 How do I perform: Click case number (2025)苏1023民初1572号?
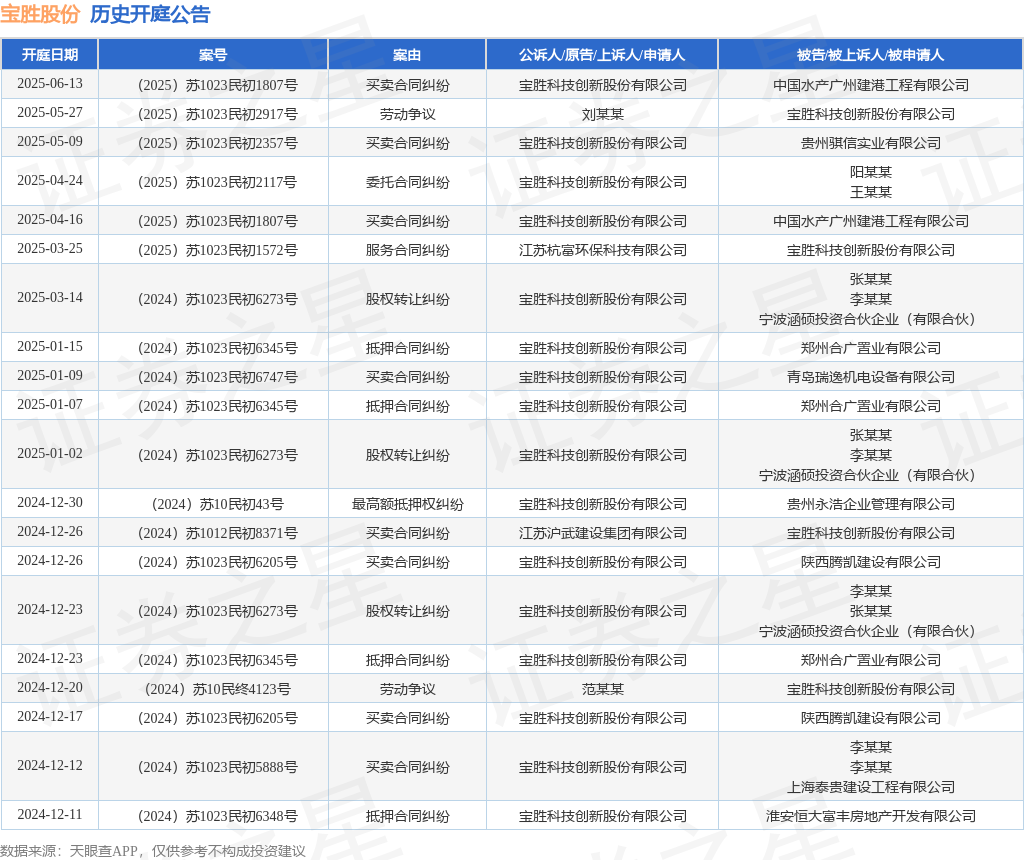[x=217, y=250]
